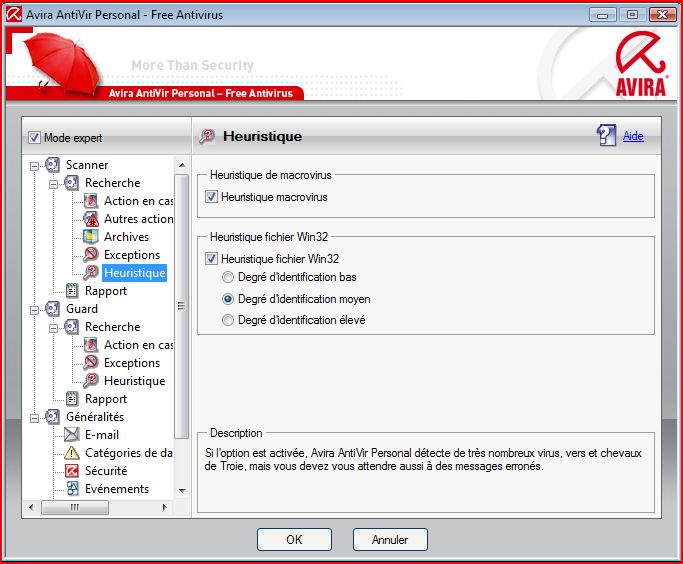Screen dimensions: 683x564
Task: Toggle the Mode expert checkbox
Action: tap(34, 138)
